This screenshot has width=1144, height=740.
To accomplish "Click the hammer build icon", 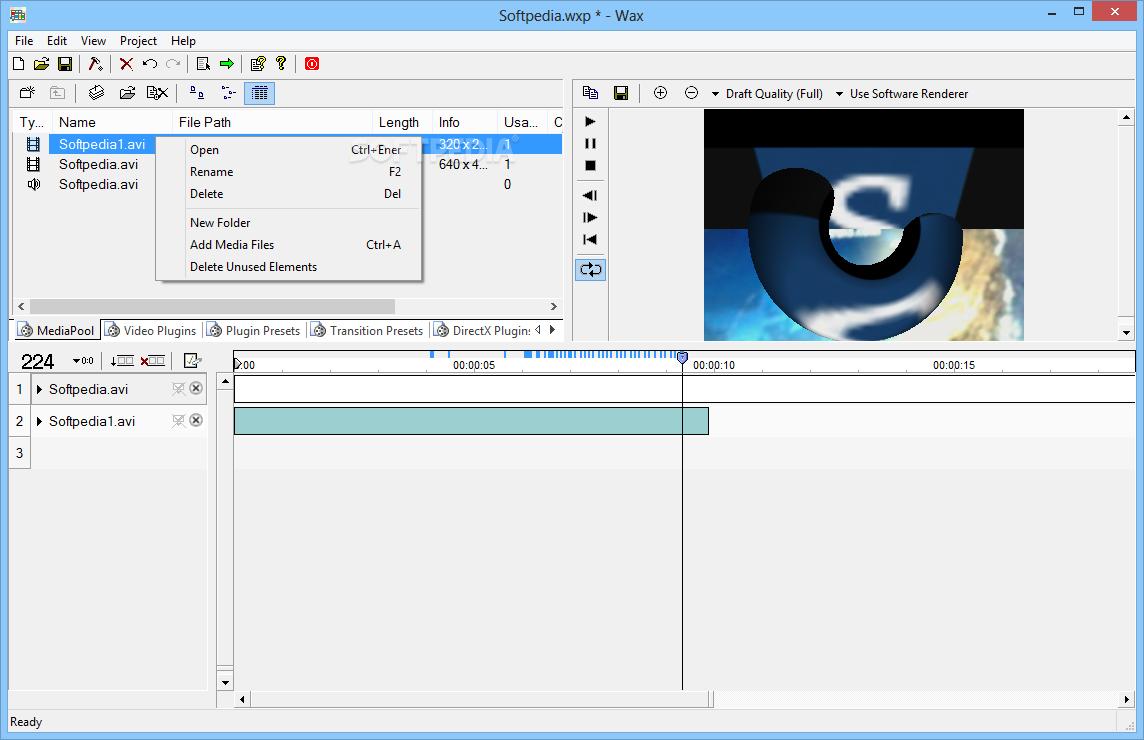I will point(96,64).
